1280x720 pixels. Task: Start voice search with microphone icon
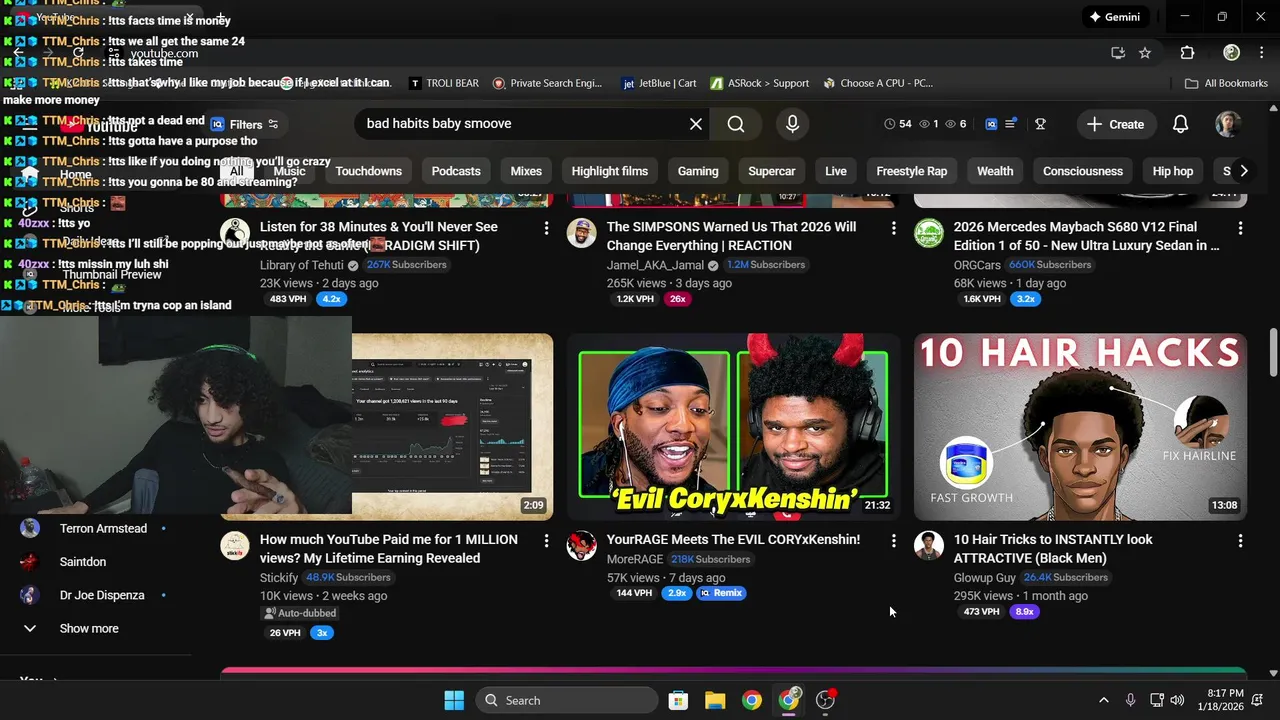[x=792, y=124]
